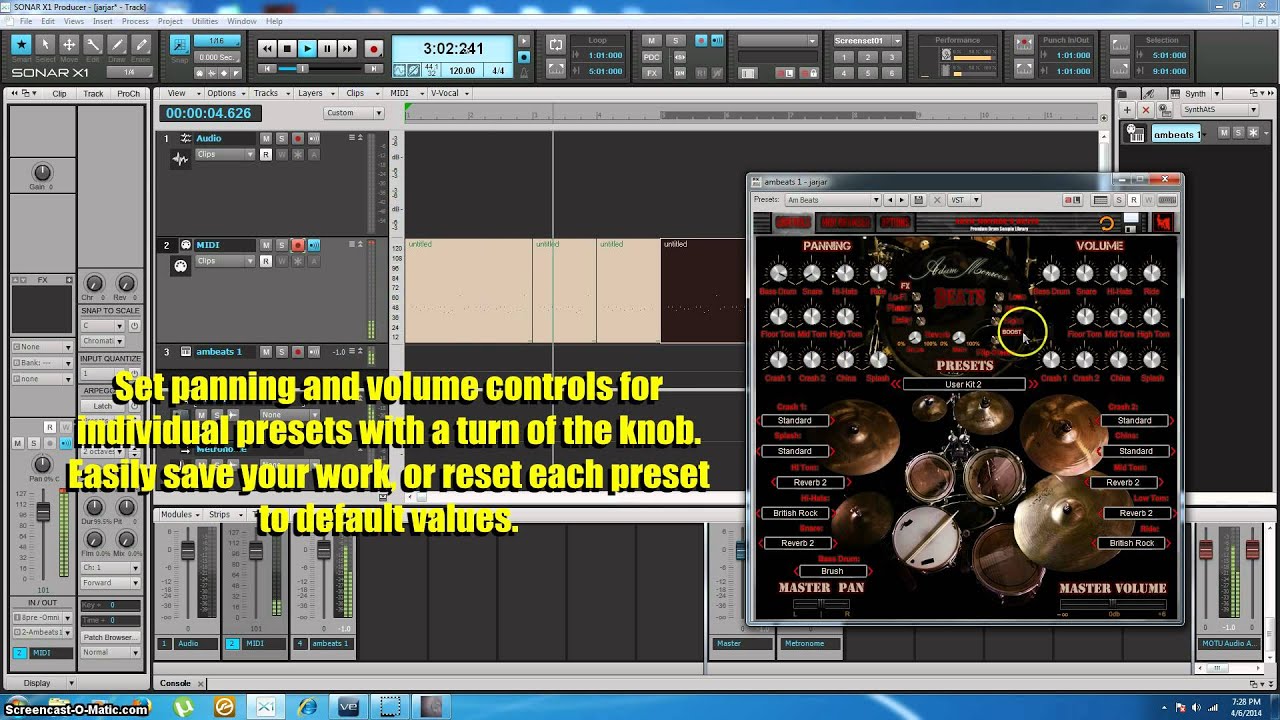Activate the Edit tool
1280x720 pixels.
(93, 45)
